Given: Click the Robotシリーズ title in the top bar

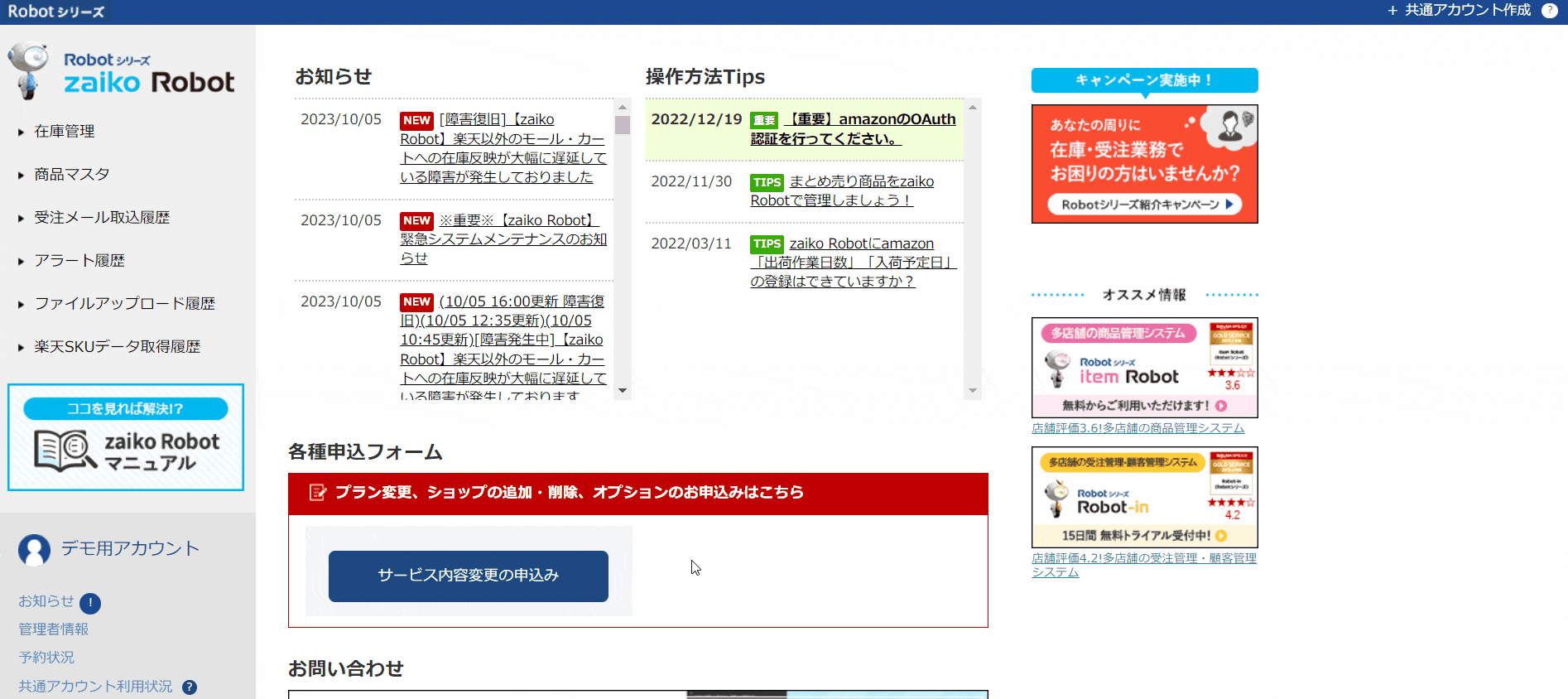Looking at the screenshot, I should pos(56,12).
